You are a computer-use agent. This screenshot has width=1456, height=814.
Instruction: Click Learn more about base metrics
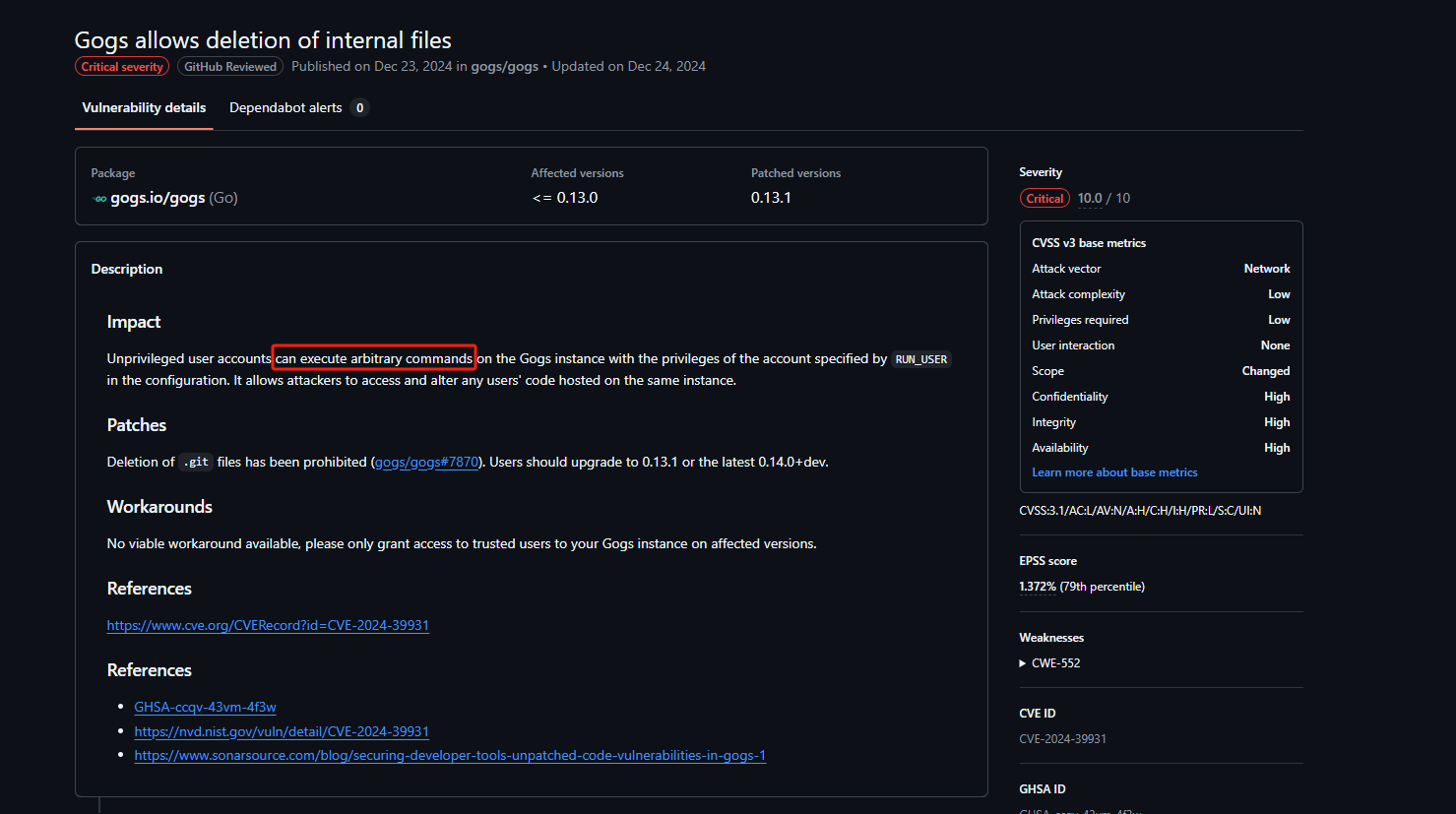(x=1114, y=472)
